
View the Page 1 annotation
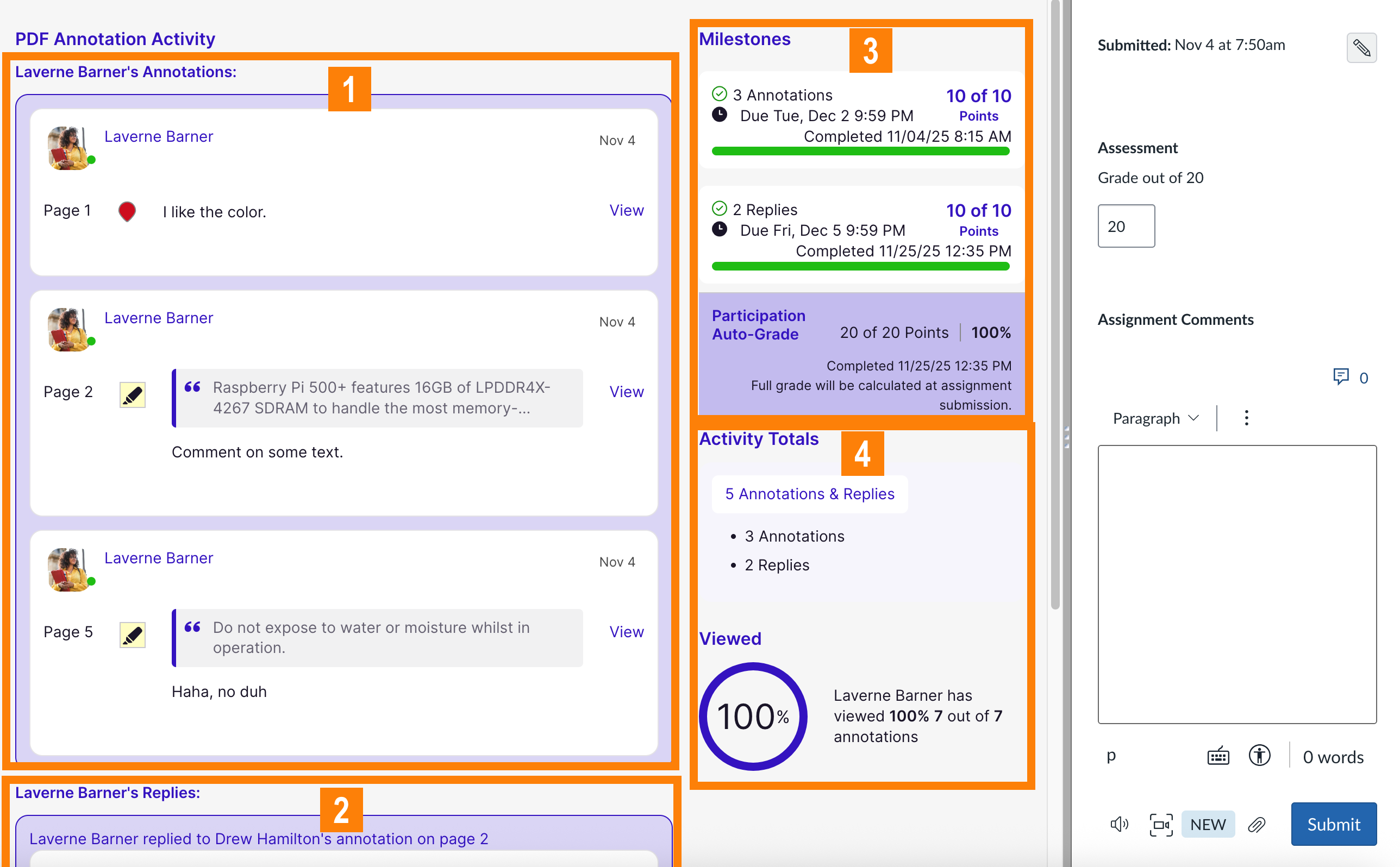coord(626,210)
